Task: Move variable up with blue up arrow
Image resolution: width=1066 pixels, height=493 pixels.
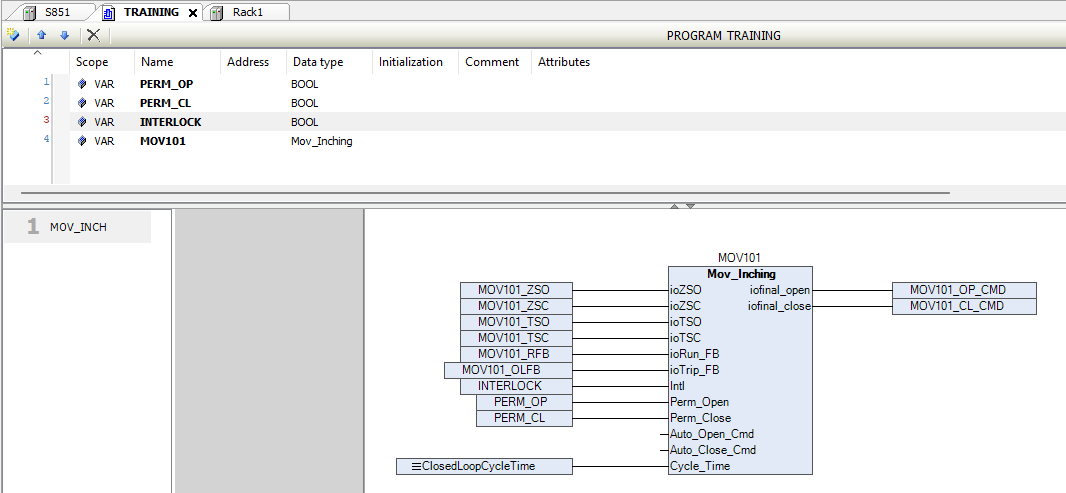Action: tap(41, 35)
